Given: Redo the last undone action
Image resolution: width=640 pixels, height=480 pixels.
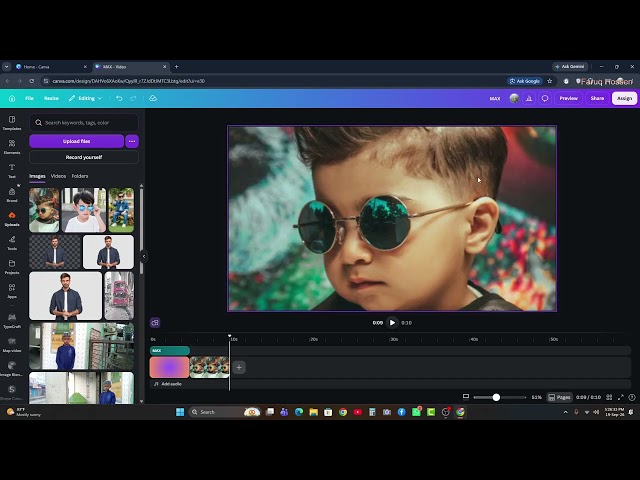Looking at the screenshot, I should pyautogui.click(x=133, y=98).
